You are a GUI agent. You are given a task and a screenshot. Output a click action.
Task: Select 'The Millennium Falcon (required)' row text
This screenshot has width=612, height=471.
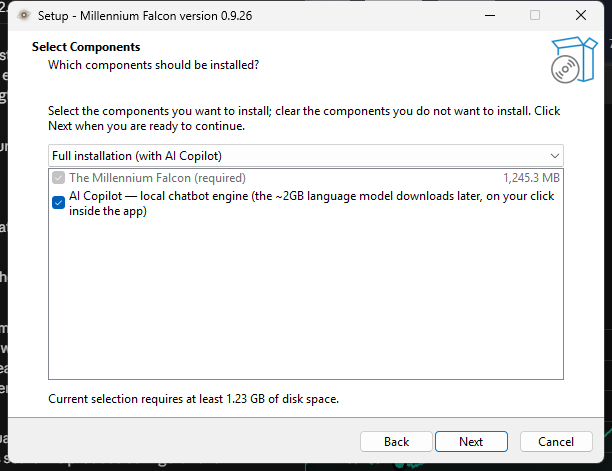[x=157, y=178]
